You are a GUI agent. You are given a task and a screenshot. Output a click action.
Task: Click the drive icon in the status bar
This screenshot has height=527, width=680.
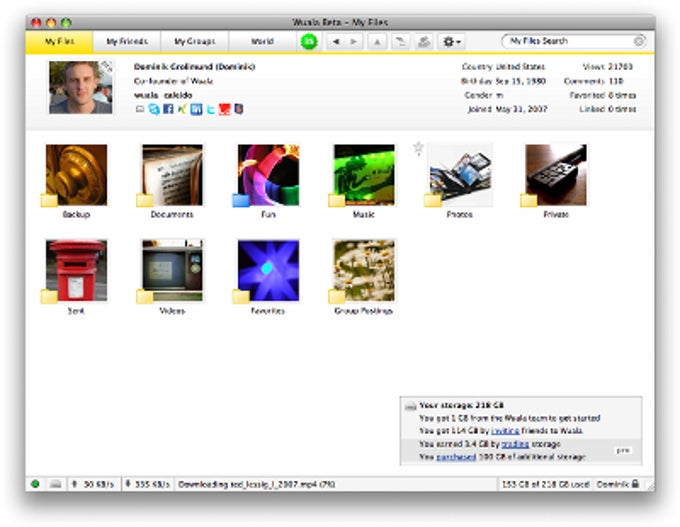pos(55,484)
